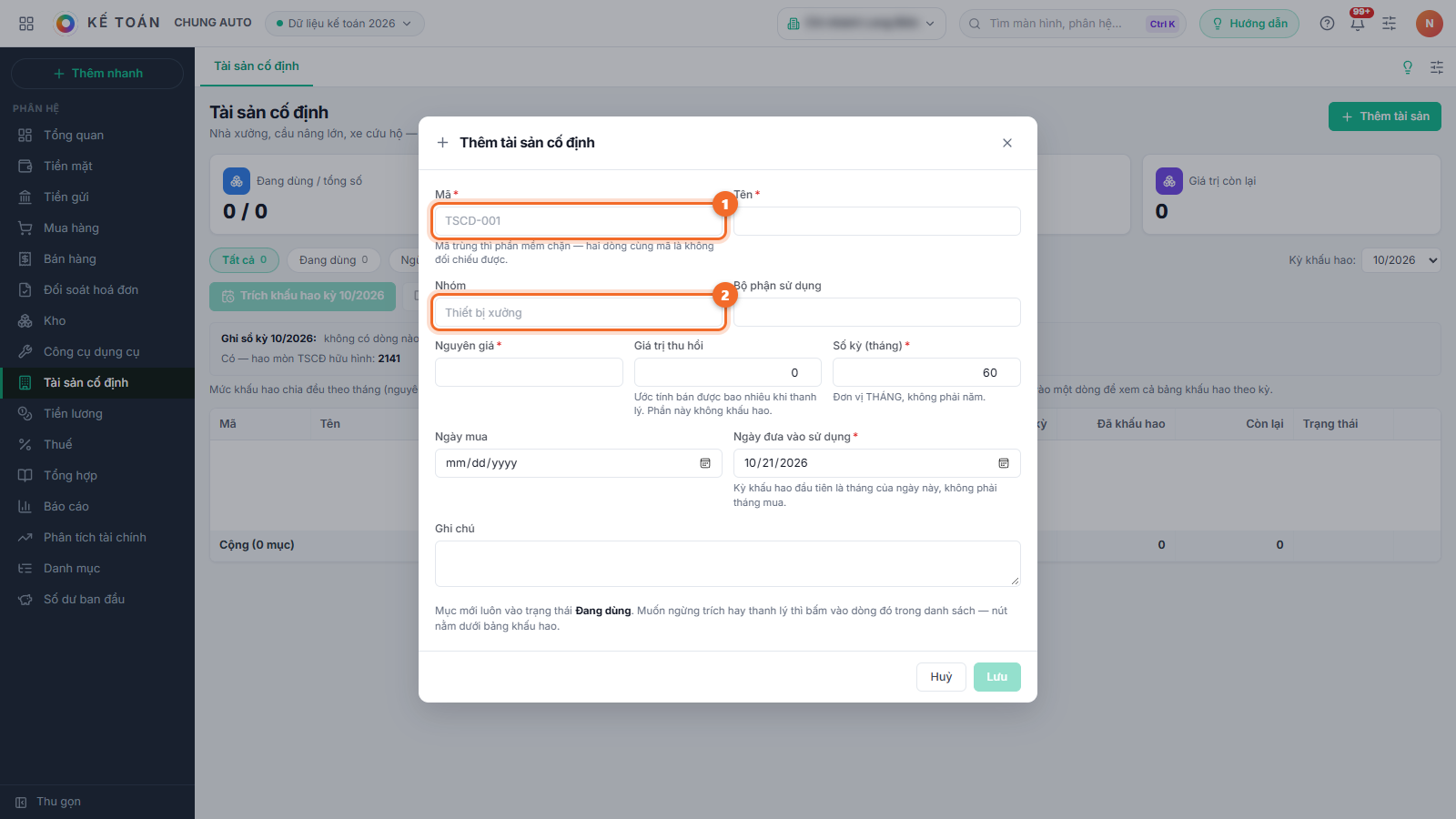
Task: Click the user avatar N
Action: pyautogui.click(x=1429, y=24)
